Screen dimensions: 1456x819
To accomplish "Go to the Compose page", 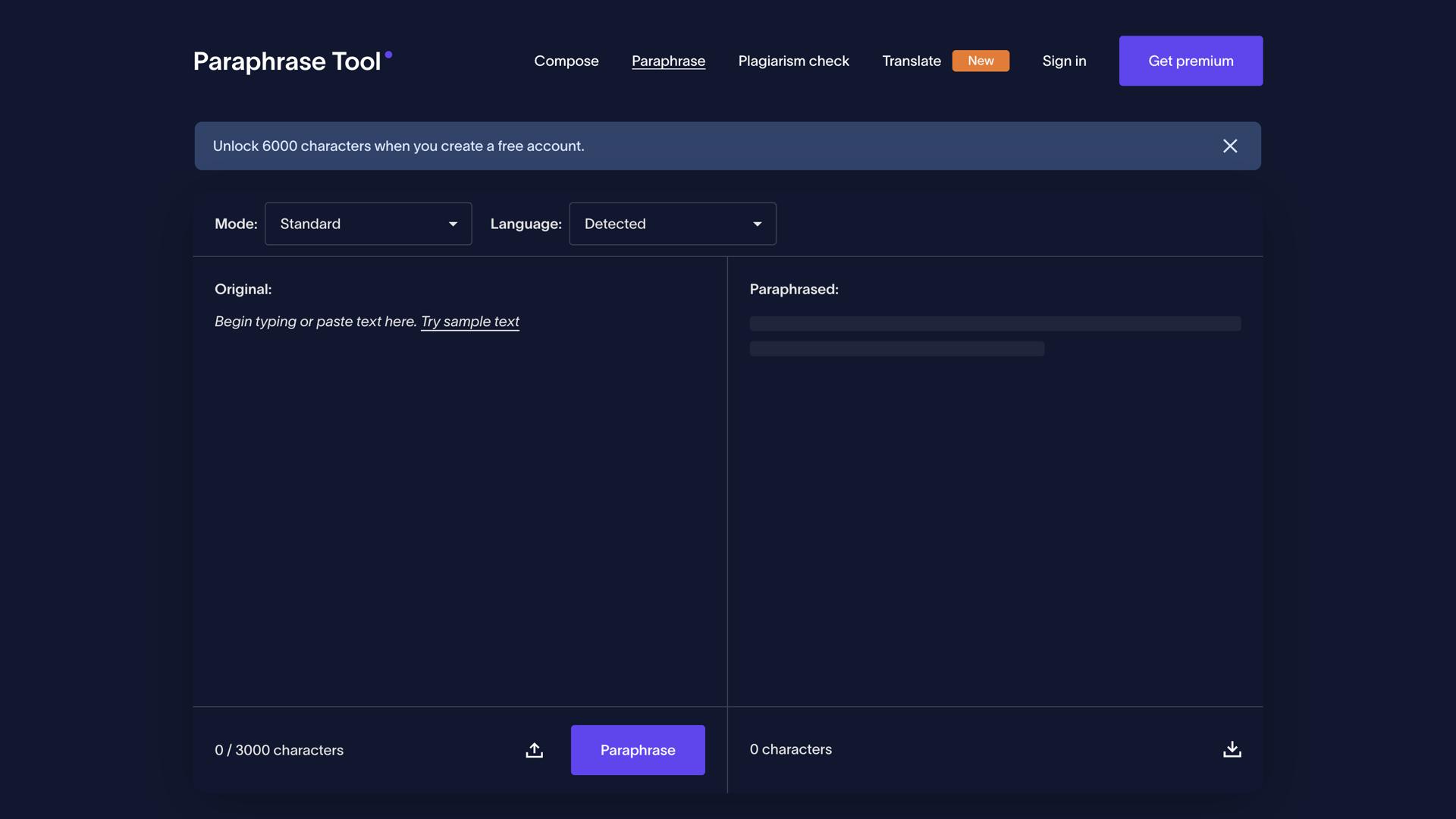I will 566,61.
